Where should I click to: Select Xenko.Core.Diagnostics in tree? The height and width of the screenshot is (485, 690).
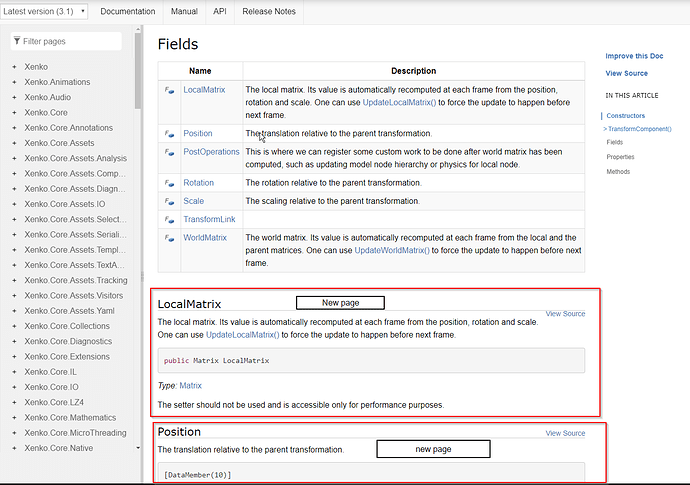coord(68,342)
